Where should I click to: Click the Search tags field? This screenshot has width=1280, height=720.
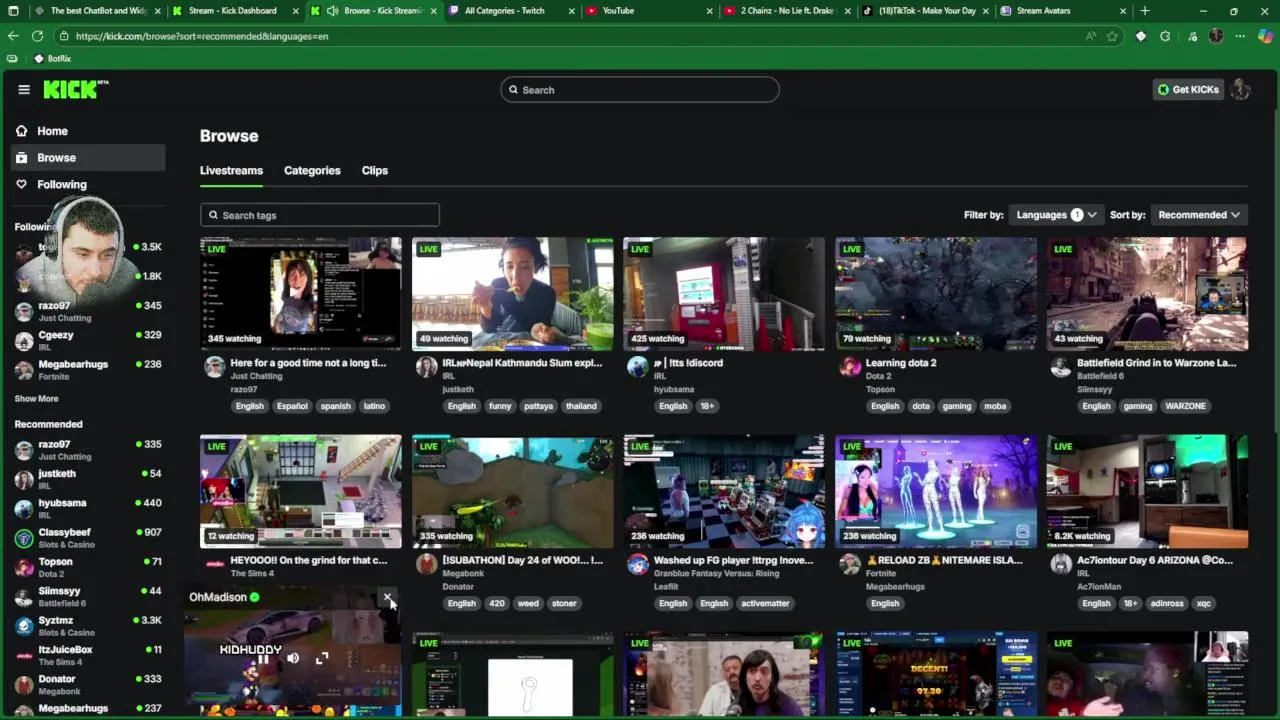(x=320, y=215)
